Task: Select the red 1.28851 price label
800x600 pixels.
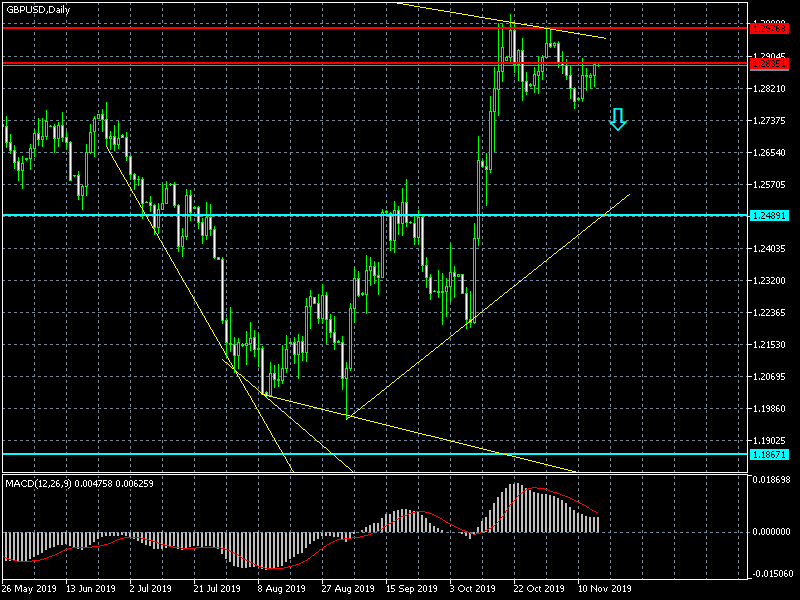Action: pos(769,64)
